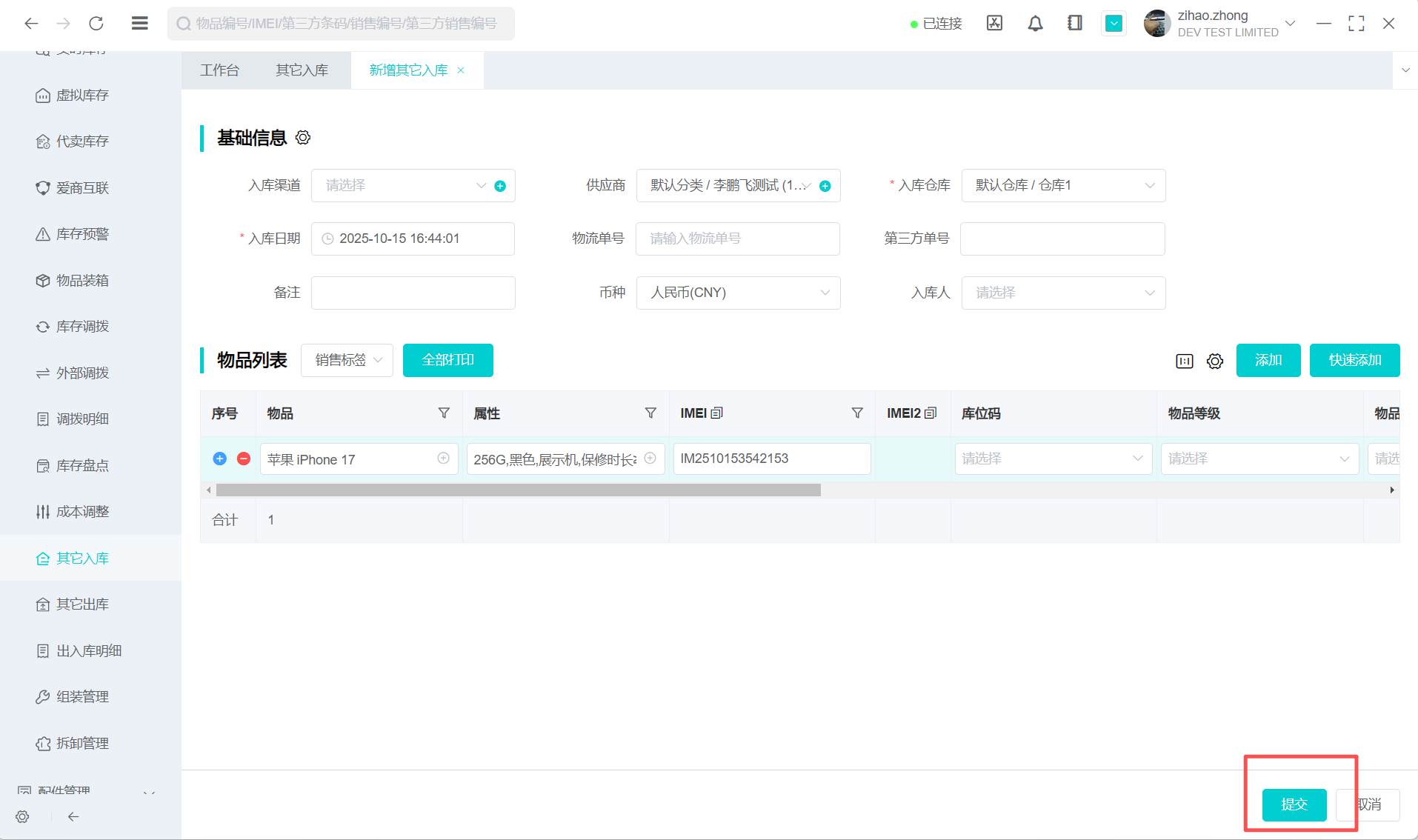Click the 物流单号 input field
Image resolution: width=1418 pixels, height=840 pixels.
tap(737, 239)
